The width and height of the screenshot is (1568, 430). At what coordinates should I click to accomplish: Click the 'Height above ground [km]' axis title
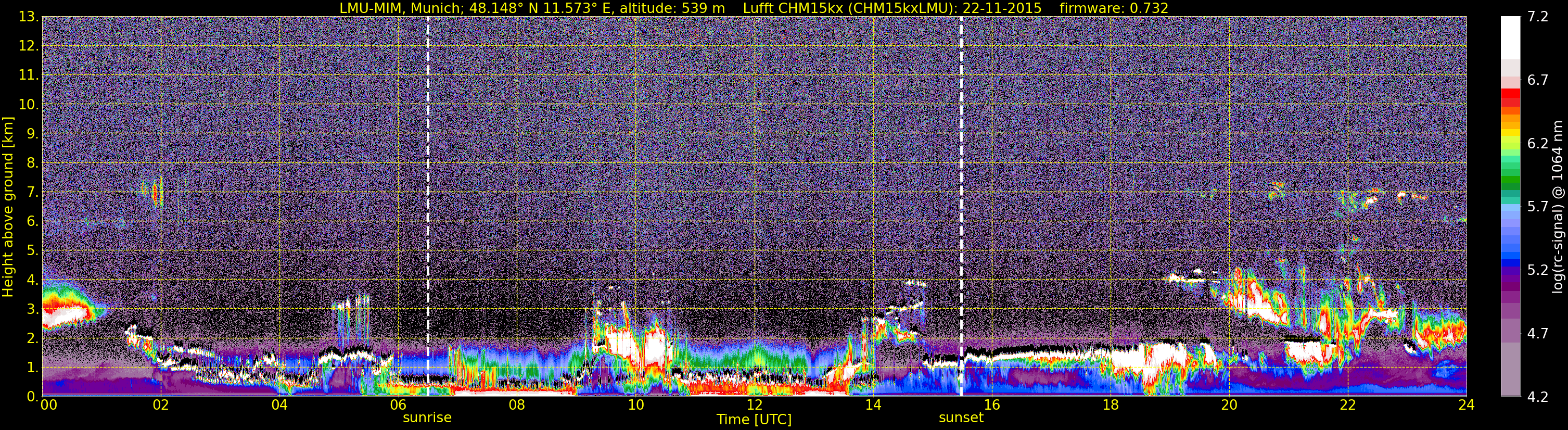[x=8, y=207]
